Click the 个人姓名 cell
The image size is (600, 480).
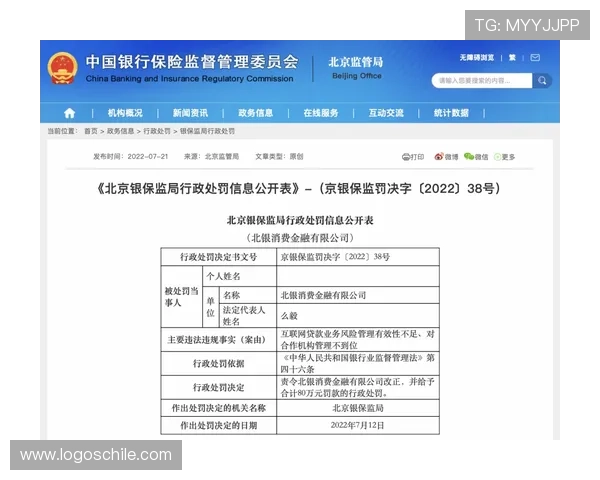(240, 276)
